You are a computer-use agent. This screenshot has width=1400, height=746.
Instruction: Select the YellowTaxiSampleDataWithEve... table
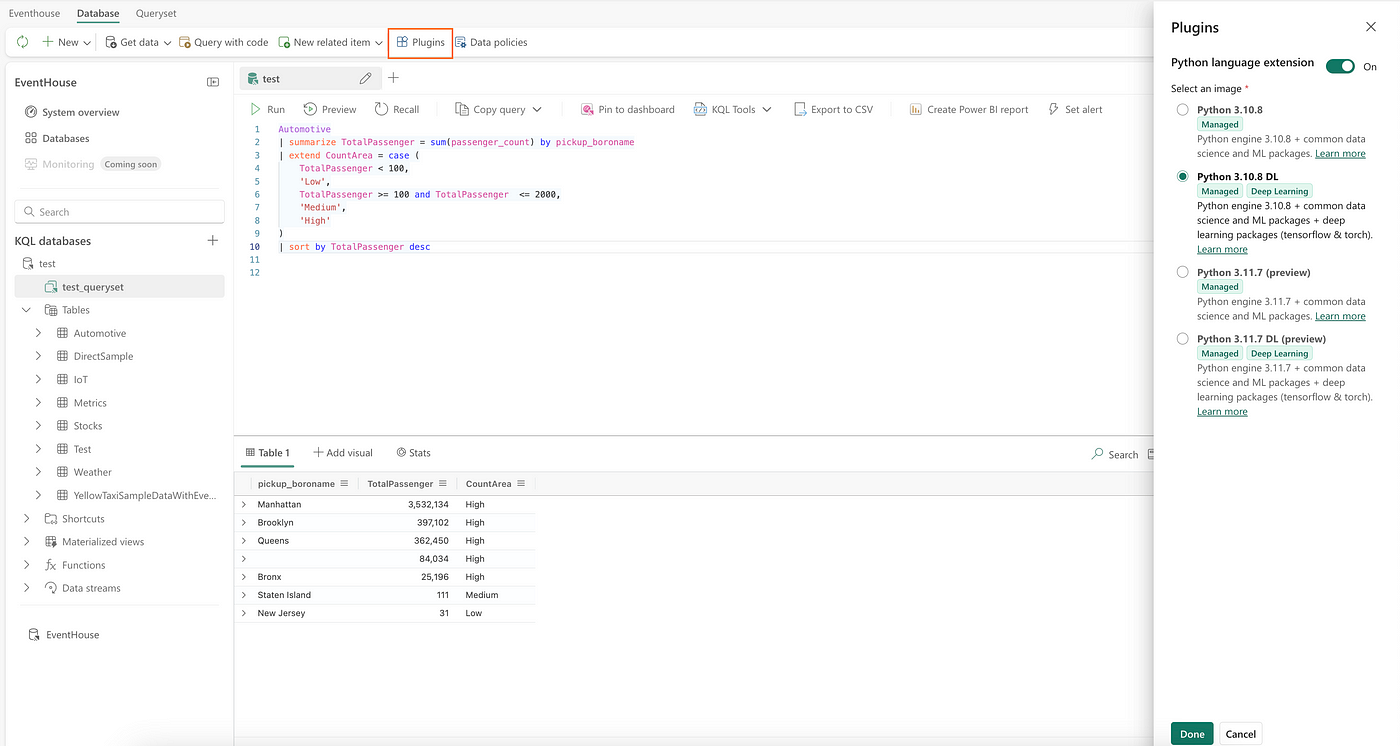pyautogui.click(x=145, y=495)
